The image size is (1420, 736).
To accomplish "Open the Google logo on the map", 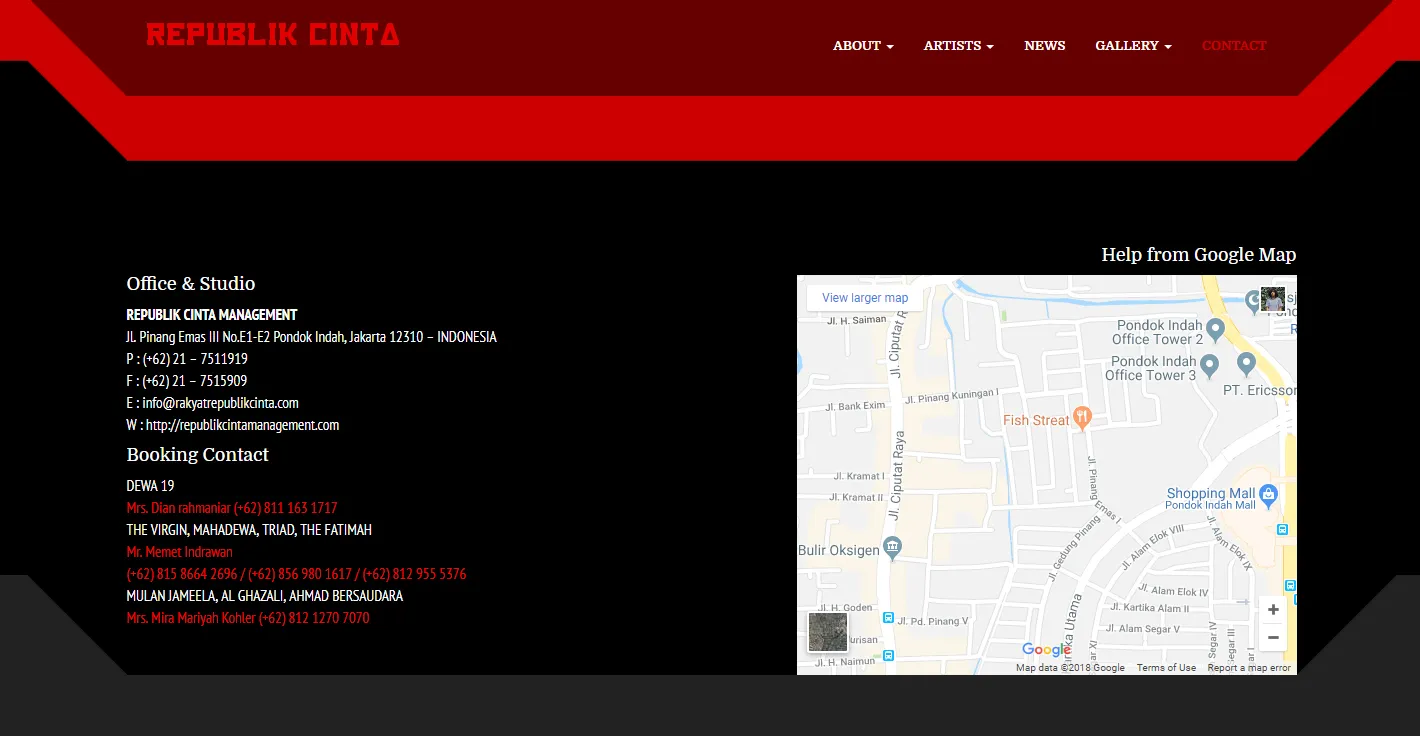I will pos(1046,650).
